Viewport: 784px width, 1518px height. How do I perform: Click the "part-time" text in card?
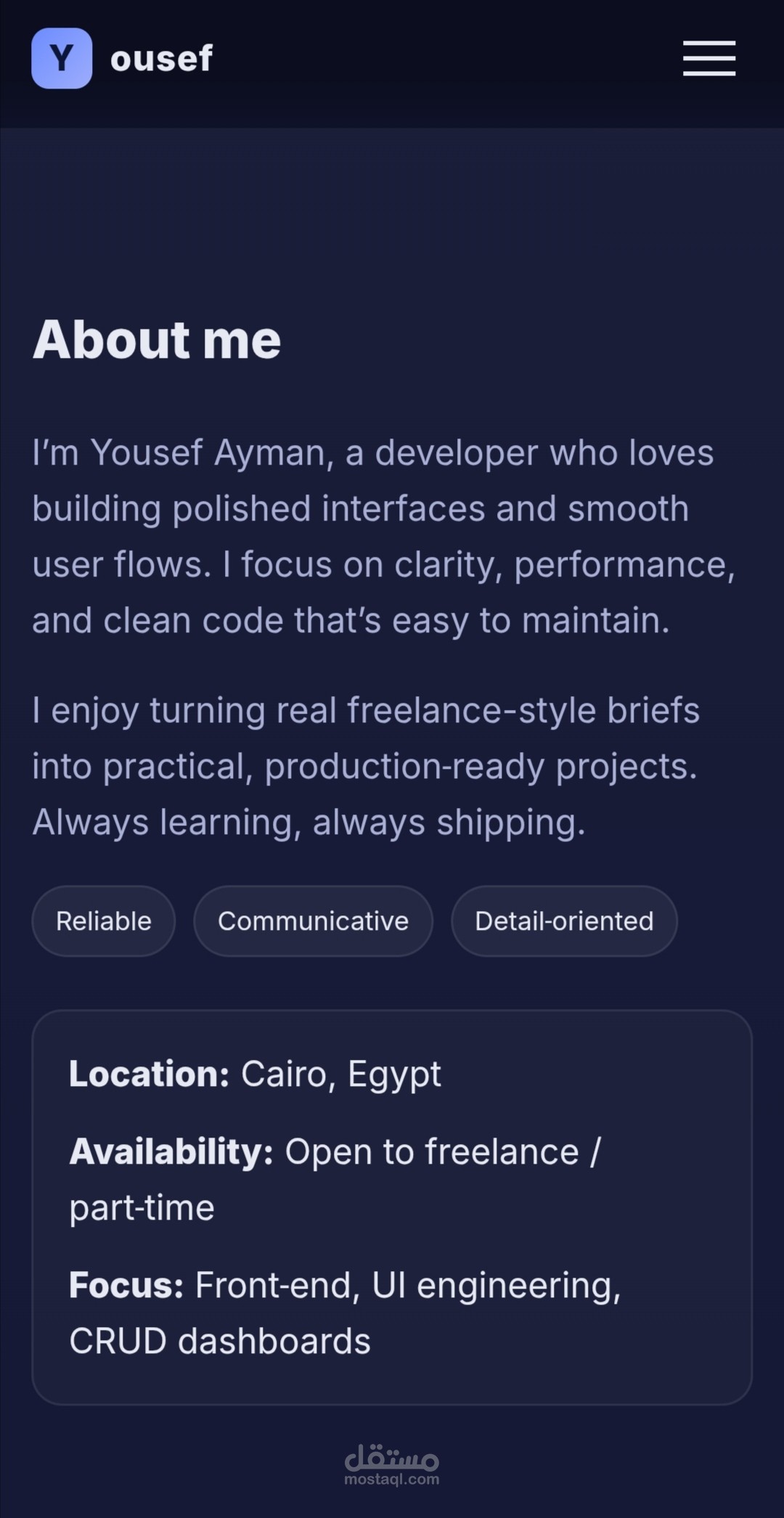[x=142, y=1207]
